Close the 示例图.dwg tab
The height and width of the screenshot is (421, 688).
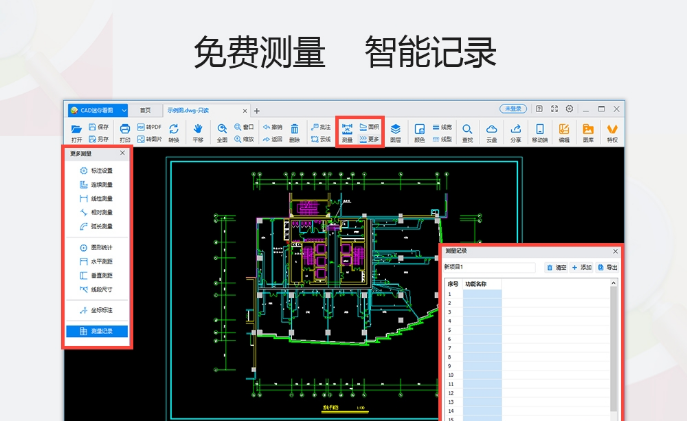click(245, 111)
